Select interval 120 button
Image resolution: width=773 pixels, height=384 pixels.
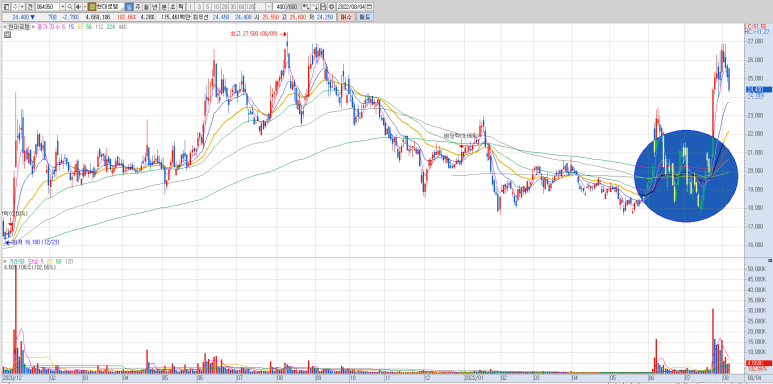[250, 7]
